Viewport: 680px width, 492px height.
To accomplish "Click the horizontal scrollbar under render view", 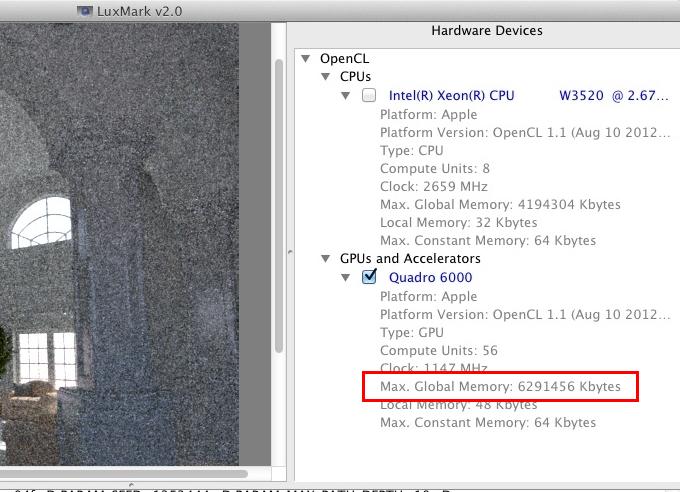I will (124, 474).
